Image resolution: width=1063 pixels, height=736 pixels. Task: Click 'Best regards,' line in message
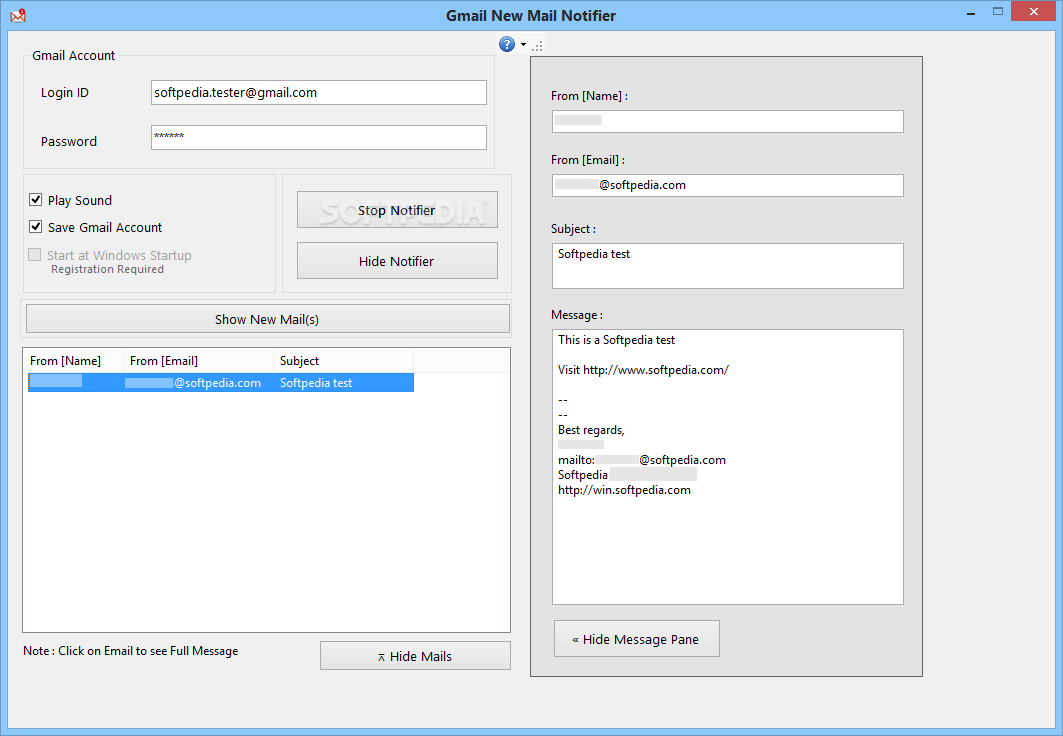[591, 430]
